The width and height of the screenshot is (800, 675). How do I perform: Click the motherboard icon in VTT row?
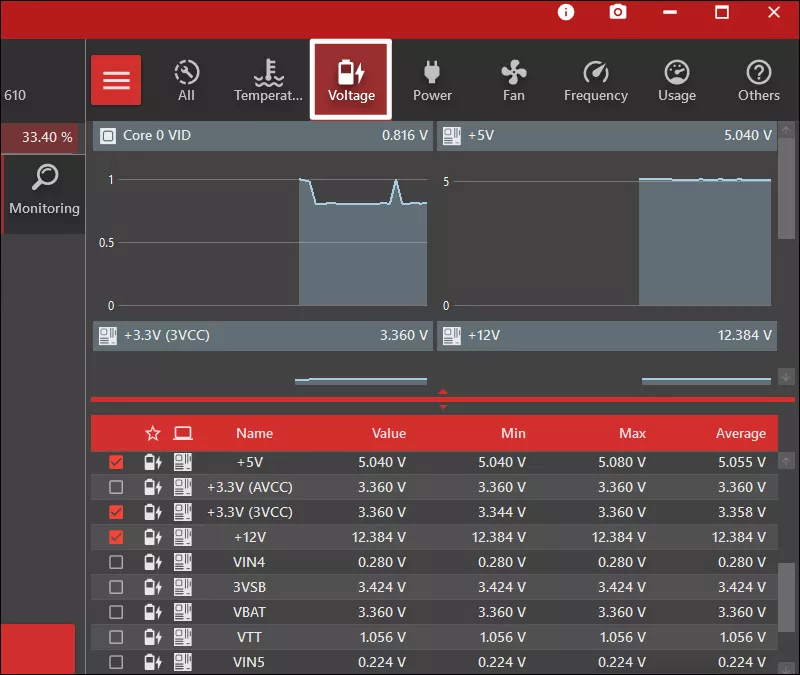point(183,637)
